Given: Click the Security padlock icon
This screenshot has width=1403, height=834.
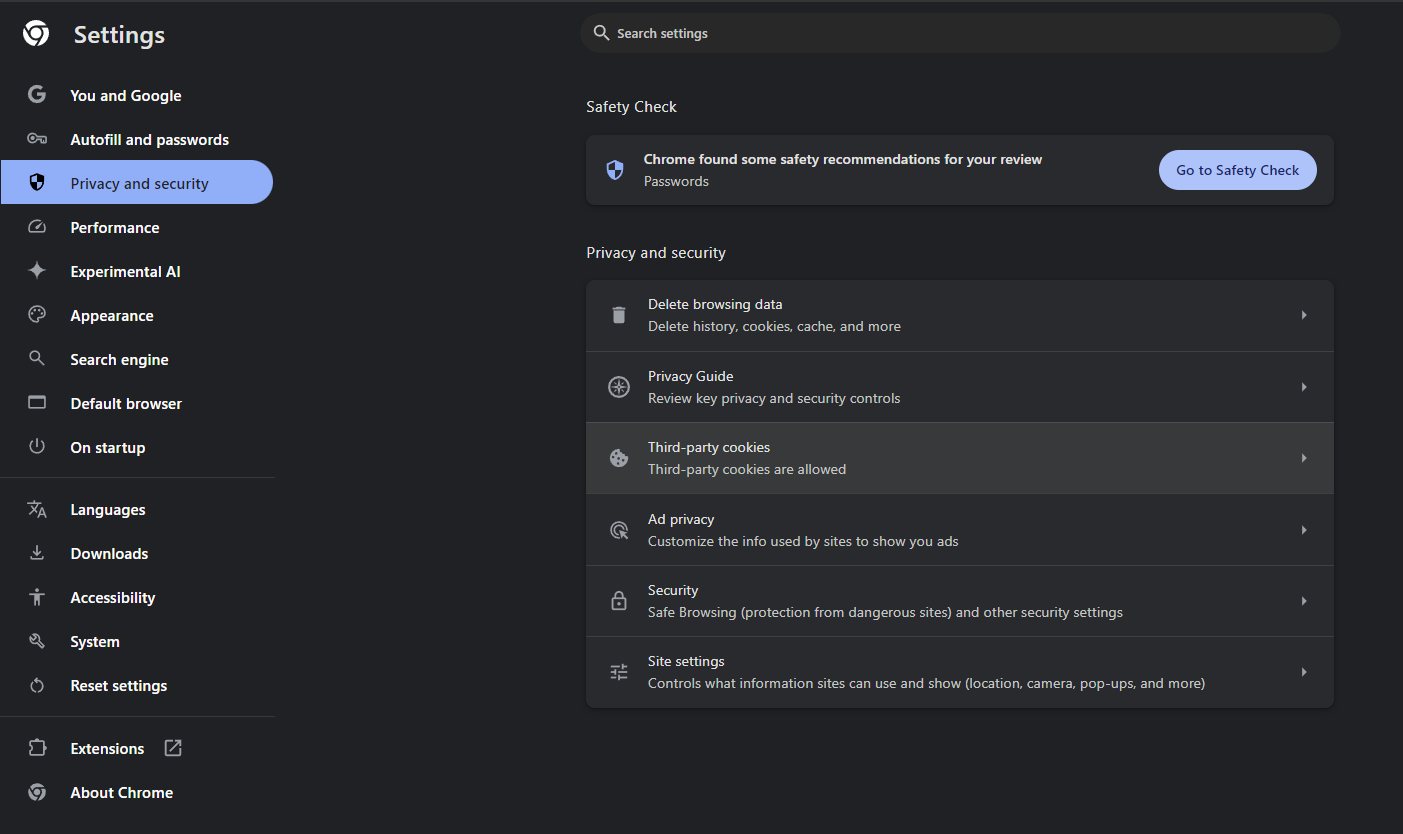Looking at the screenshot, I should 618,600.
